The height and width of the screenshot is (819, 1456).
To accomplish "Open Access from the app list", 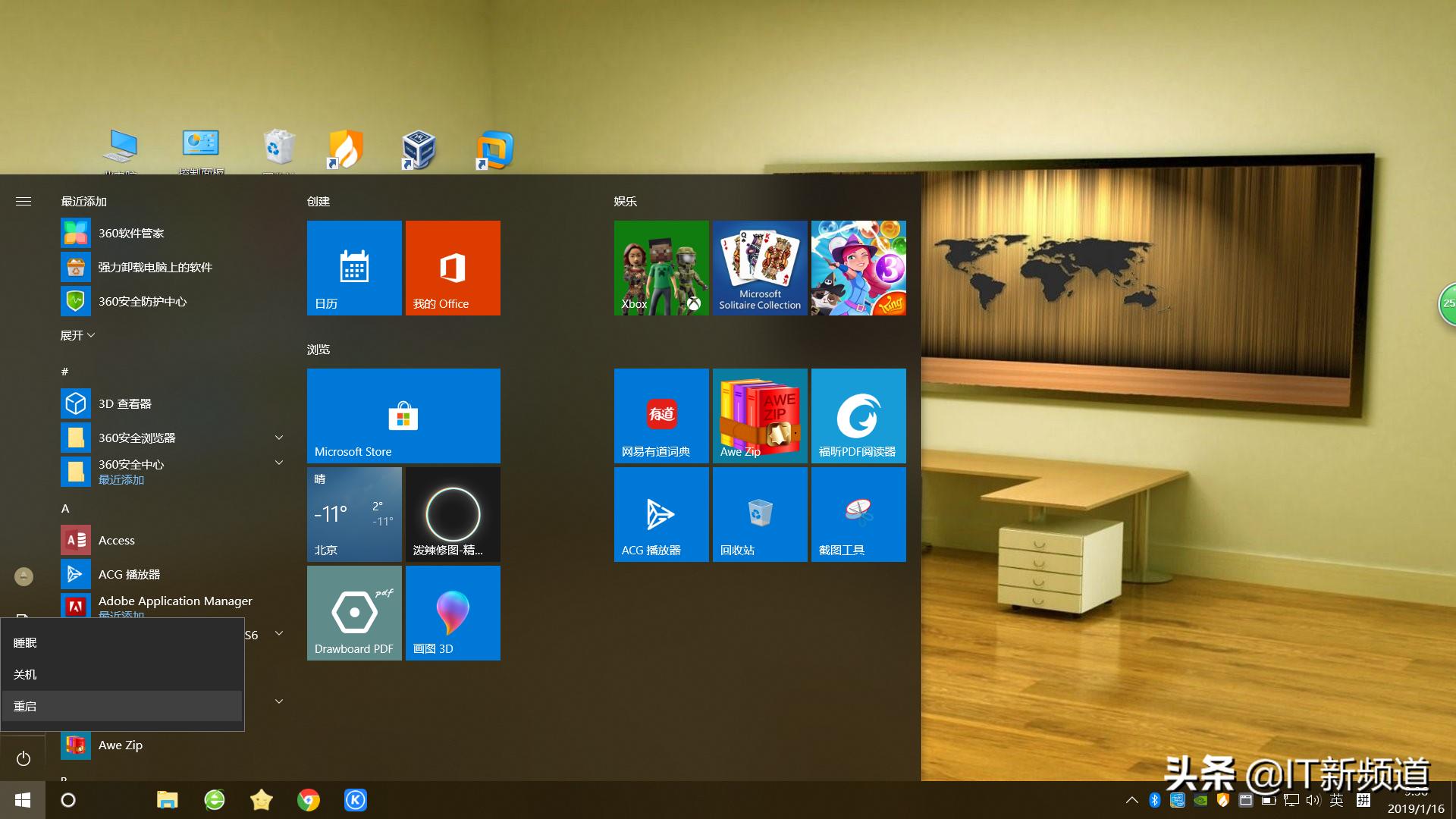I will [116, 540].
